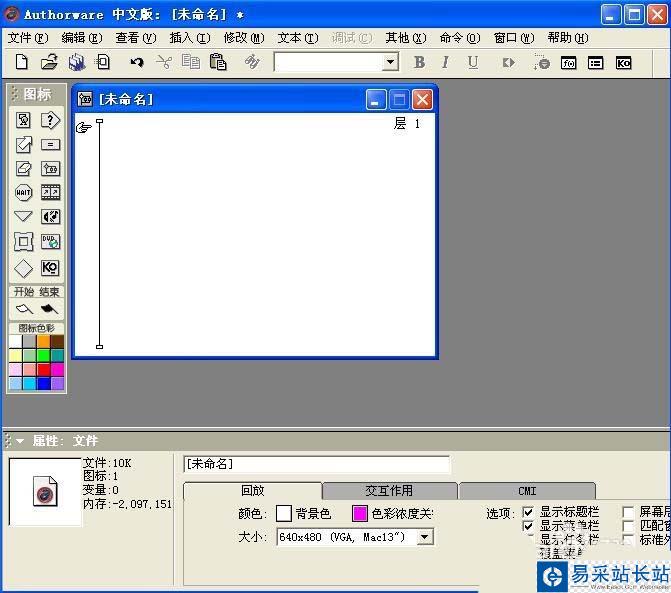This screenshot has height=593, width=671.
Task: Click the paste hand pointer on flowline
Action: (83, 127)
